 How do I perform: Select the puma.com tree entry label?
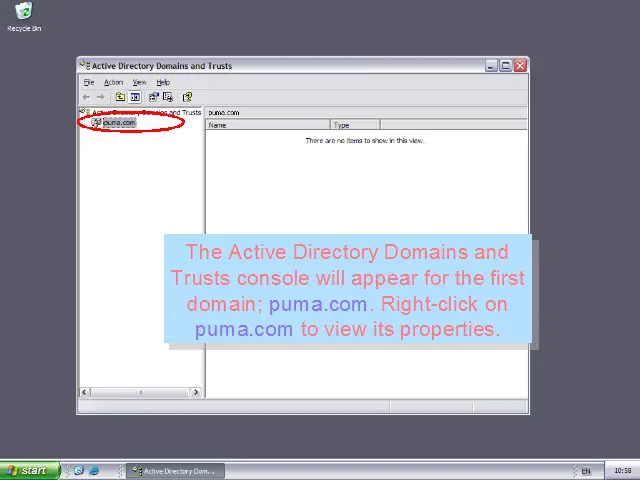click(119, 122)
